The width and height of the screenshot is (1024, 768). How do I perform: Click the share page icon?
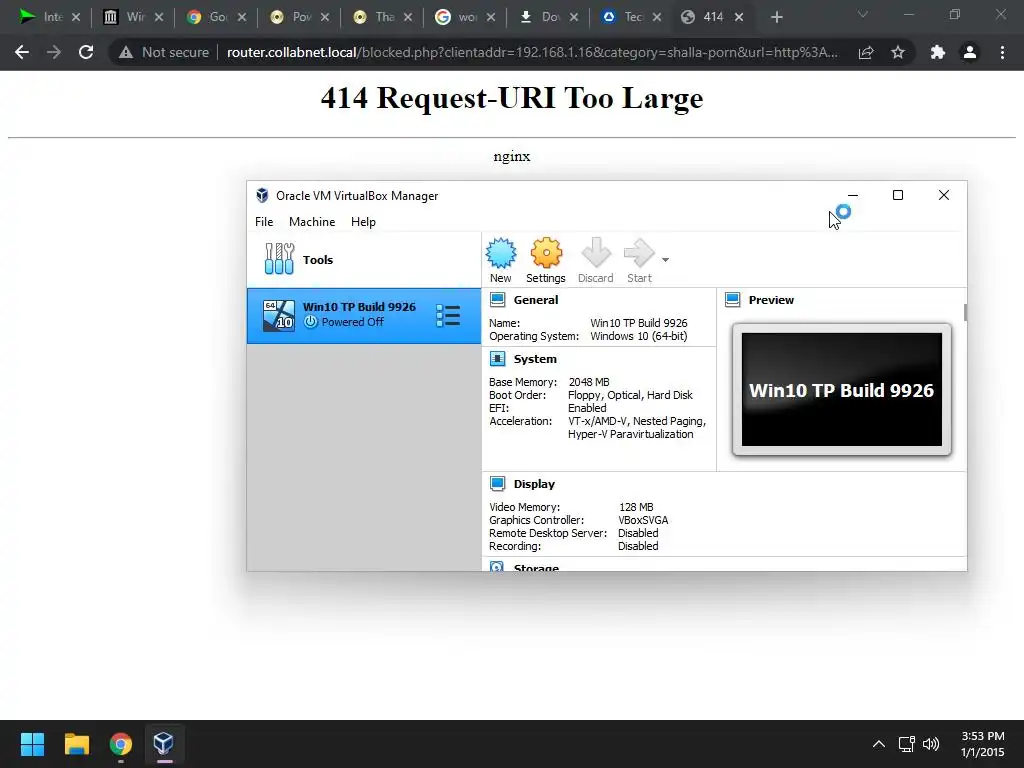(x=866, y=52)
